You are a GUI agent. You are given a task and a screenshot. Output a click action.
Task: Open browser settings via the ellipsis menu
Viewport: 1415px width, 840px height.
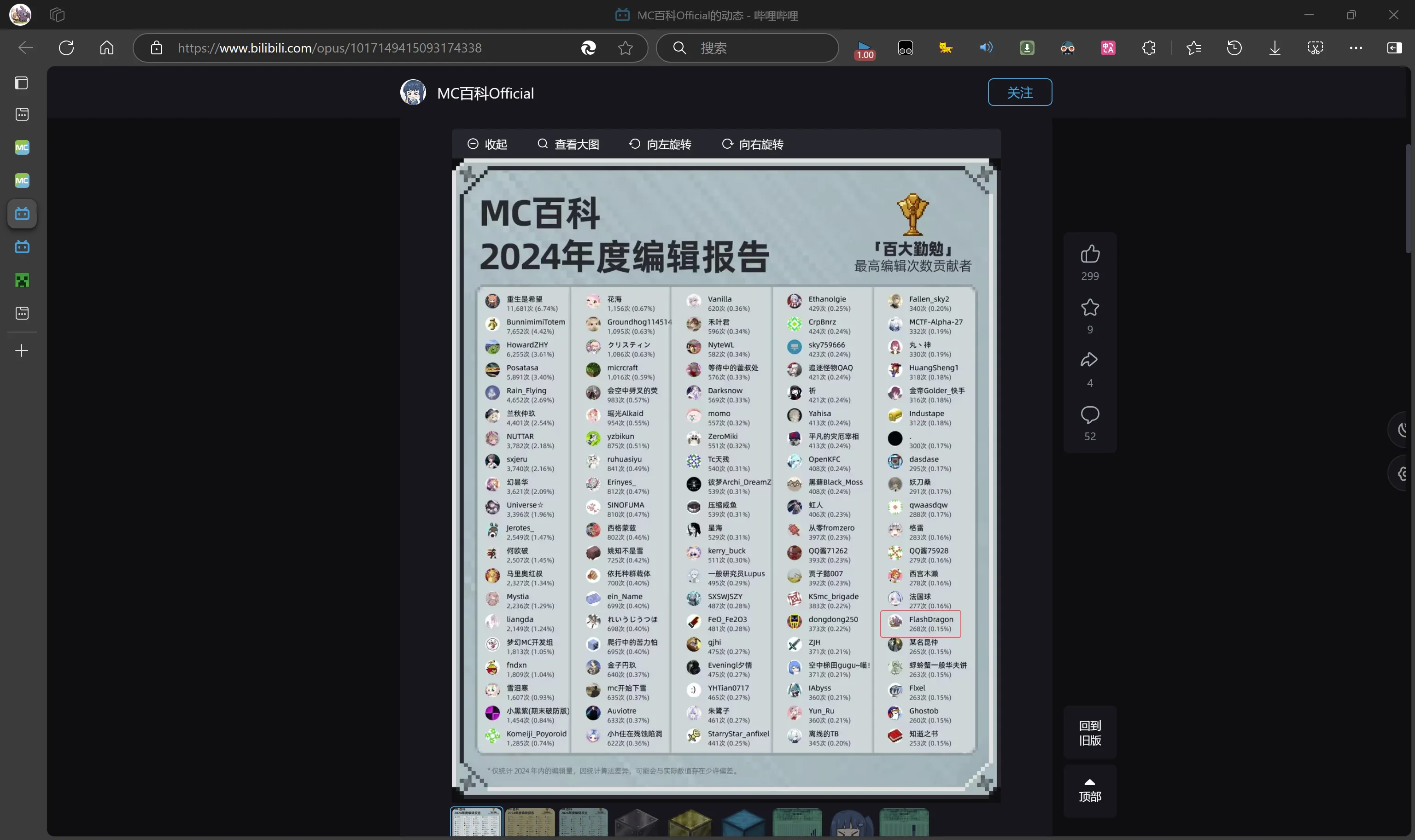pos(1355,48)
